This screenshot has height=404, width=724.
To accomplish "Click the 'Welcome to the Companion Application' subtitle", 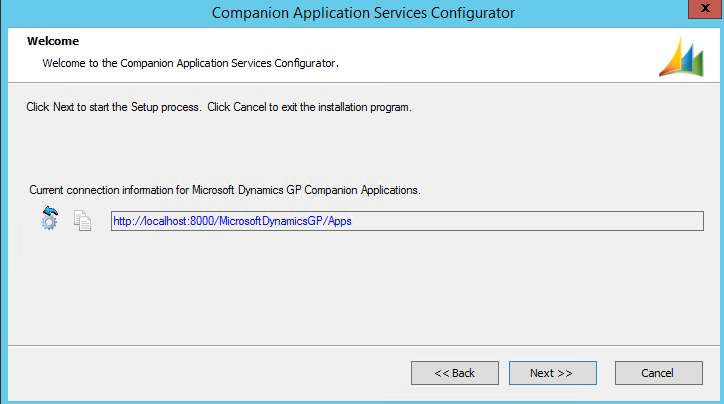I will 190,63.
